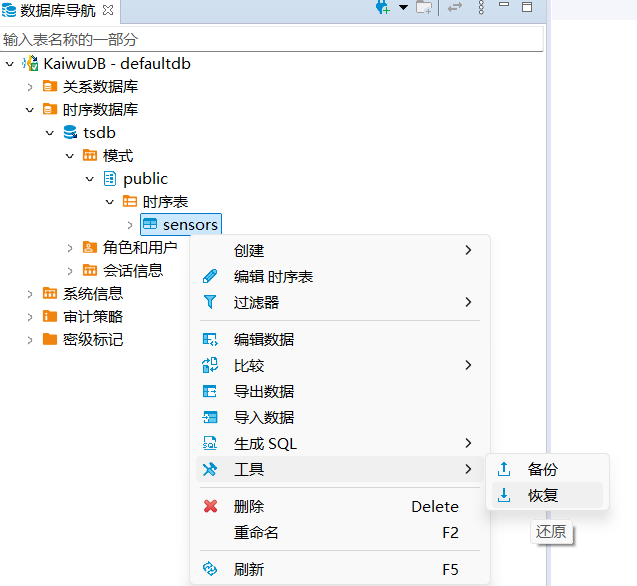Screen dimensions: 637x586
Task: Select the public schema tree item
Action: pyautogui.click(x=145, y=179)
